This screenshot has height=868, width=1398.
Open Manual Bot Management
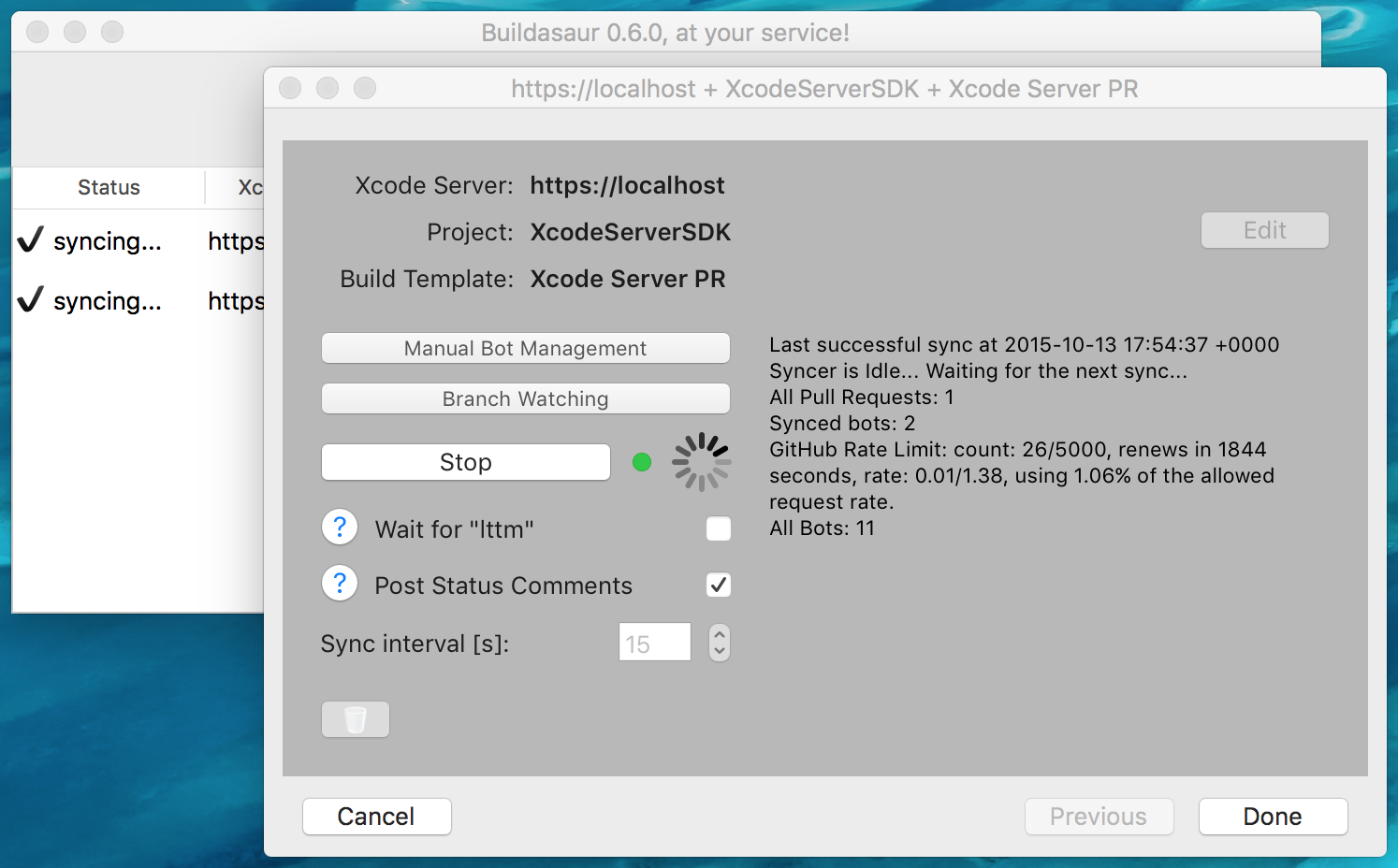point(526,348)
